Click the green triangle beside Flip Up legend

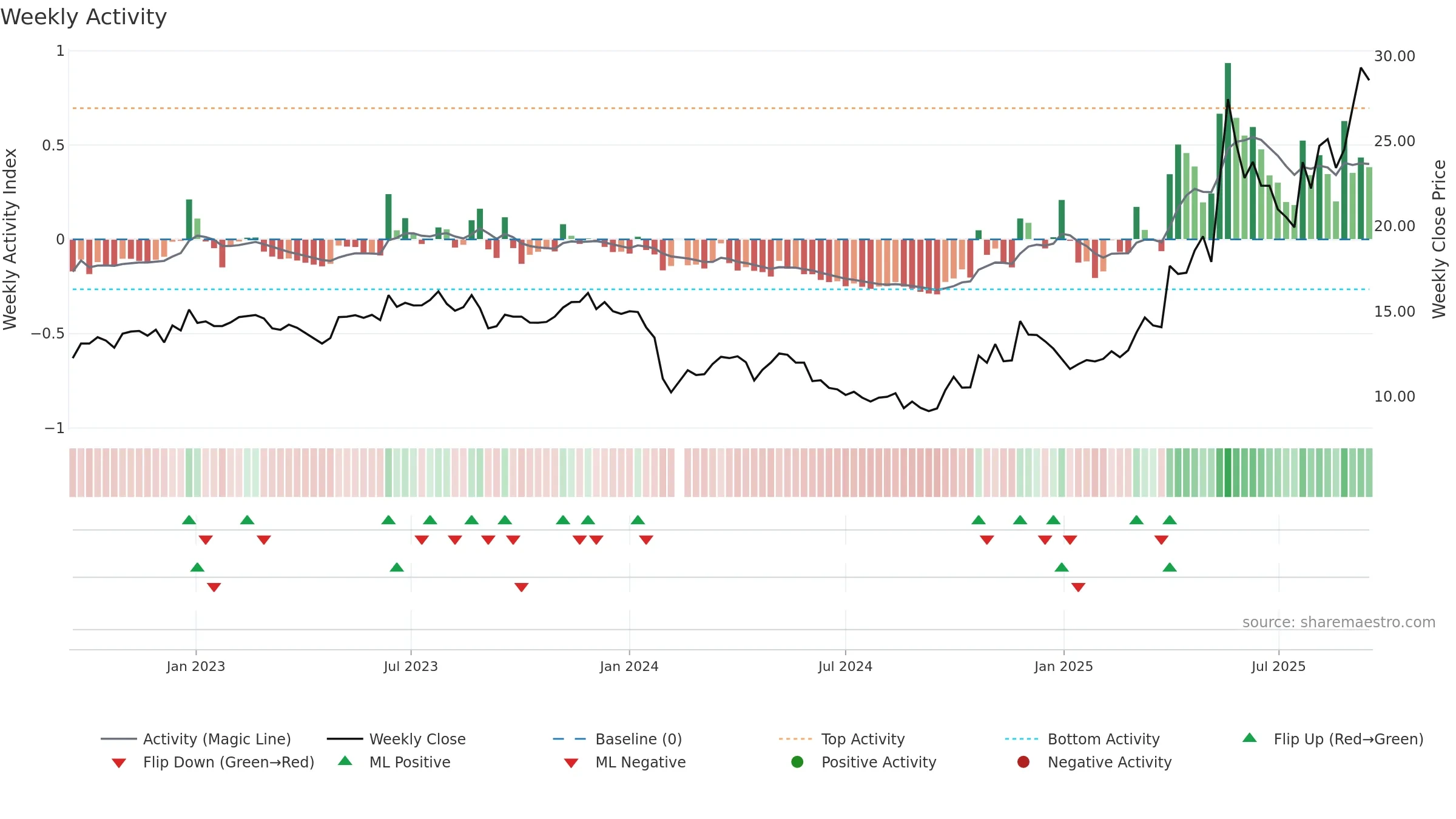(x=1250, y=738)
